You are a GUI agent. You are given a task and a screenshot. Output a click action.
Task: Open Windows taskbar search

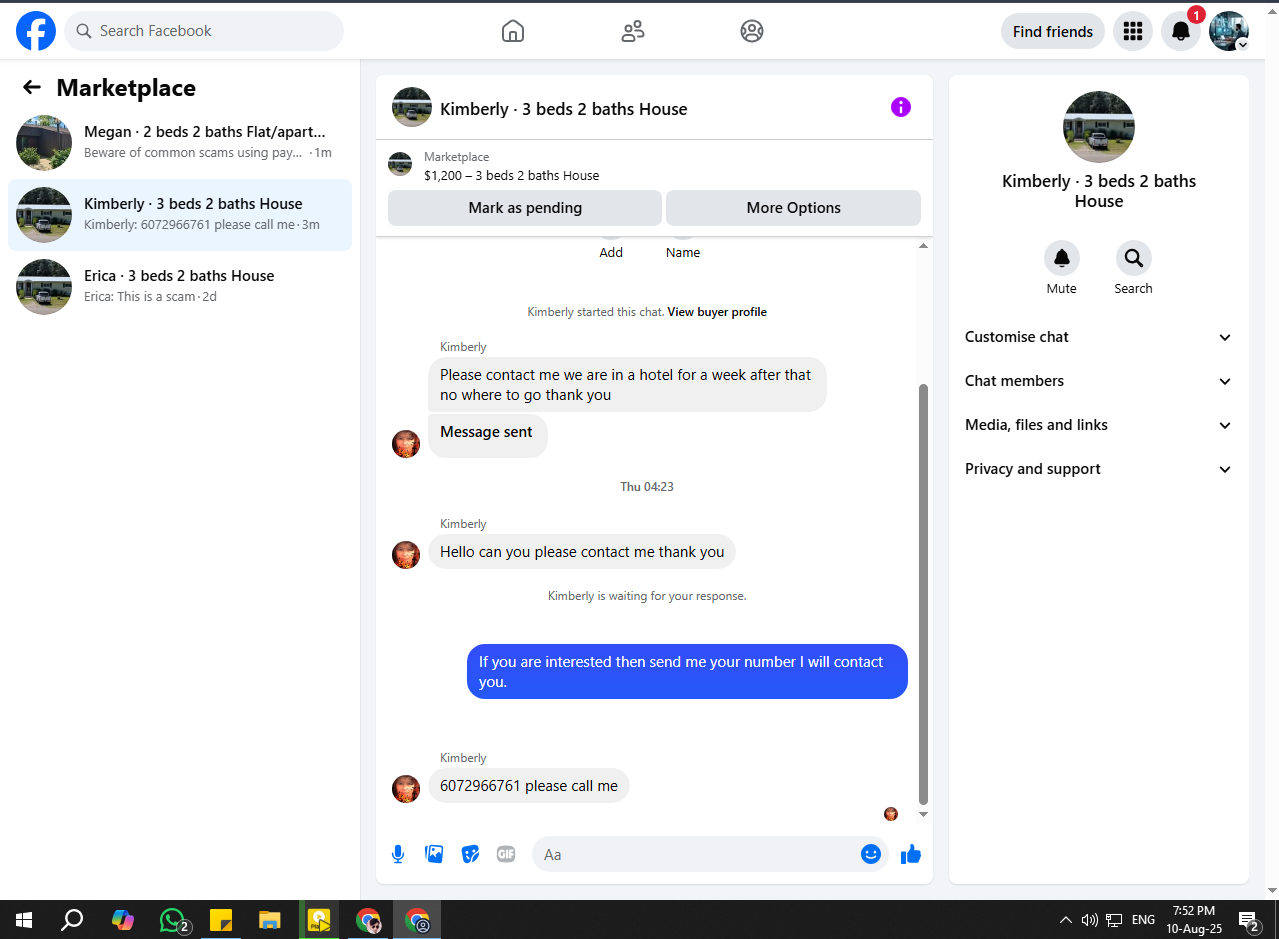click(x=72, y=920)
